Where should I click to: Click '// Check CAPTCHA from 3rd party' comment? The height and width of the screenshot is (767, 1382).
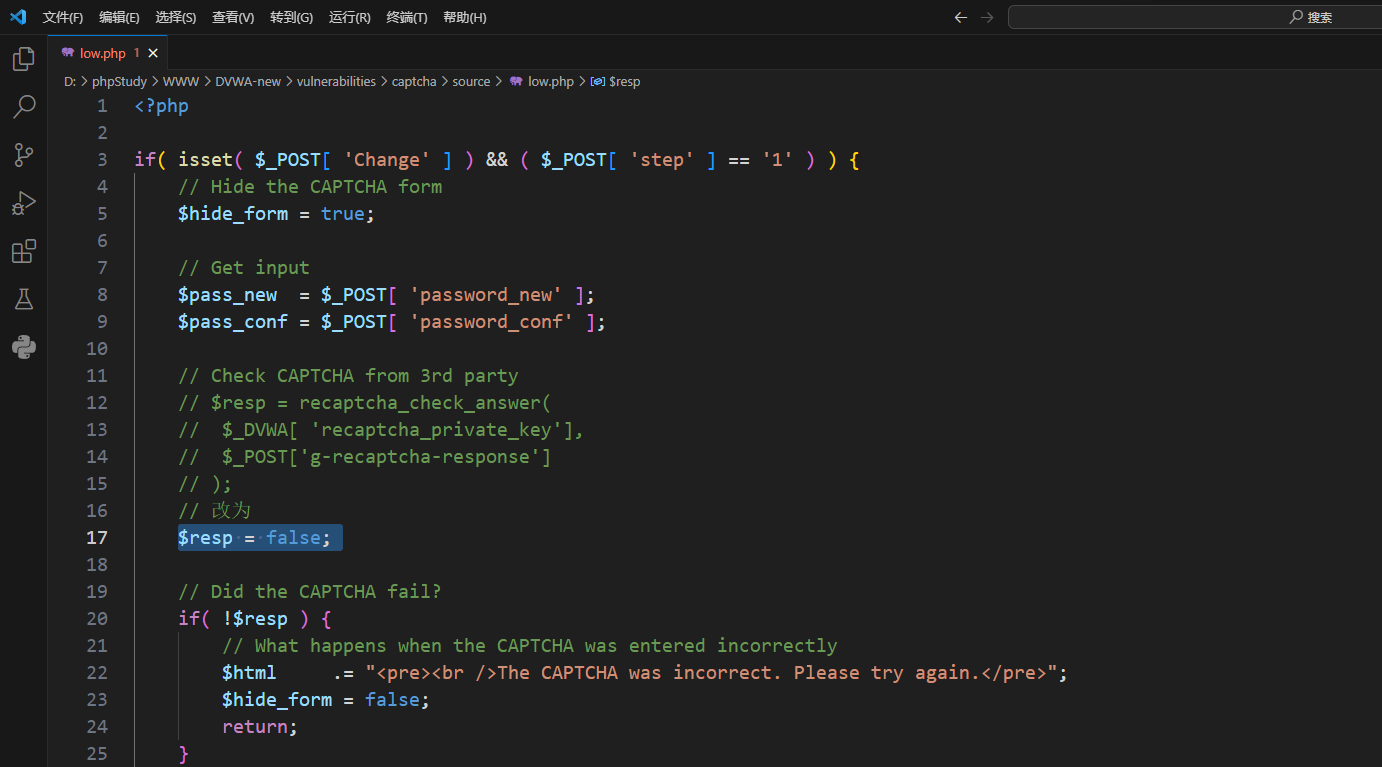click(348, 376)
